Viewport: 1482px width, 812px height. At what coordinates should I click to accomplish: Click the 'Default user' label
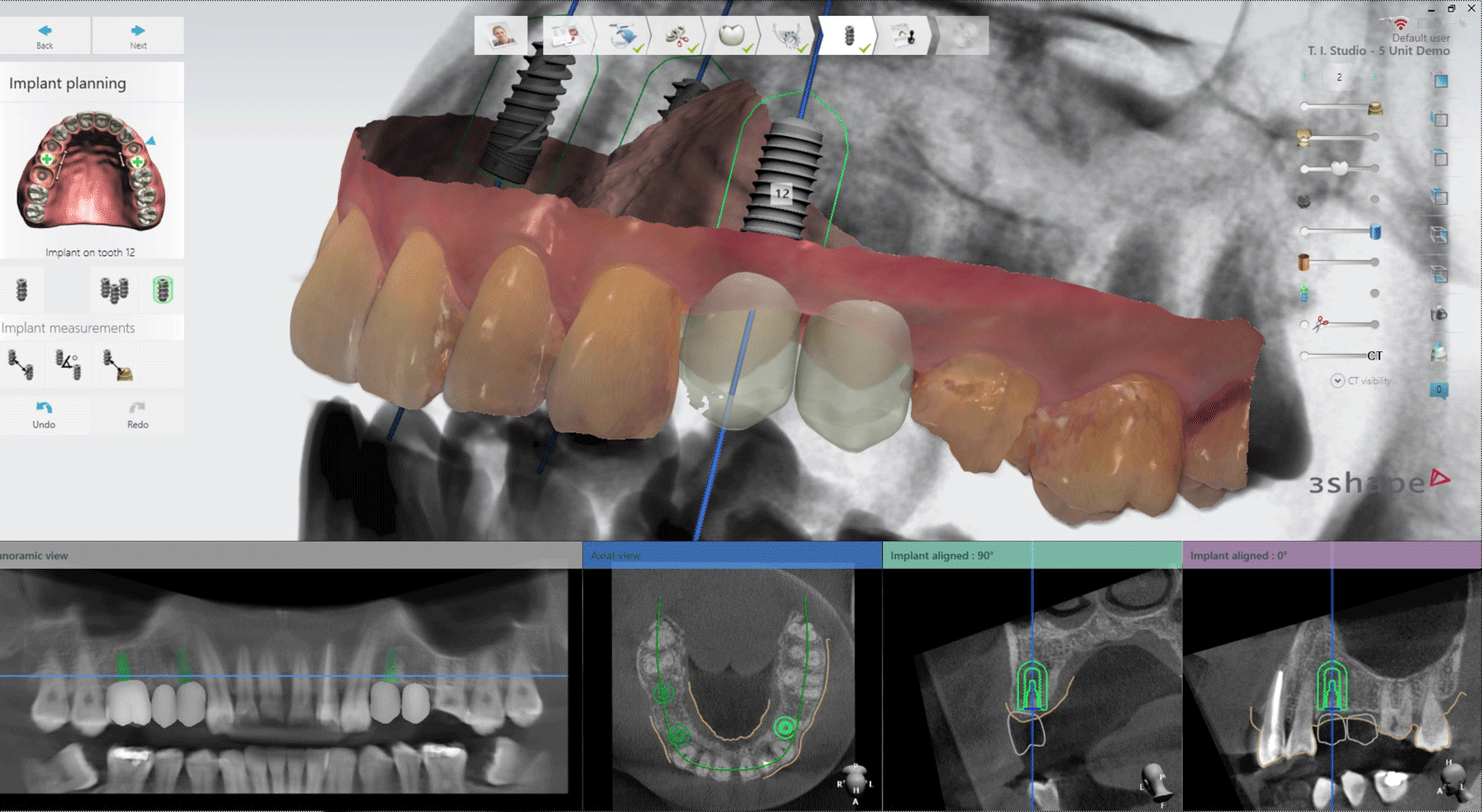1421,38
